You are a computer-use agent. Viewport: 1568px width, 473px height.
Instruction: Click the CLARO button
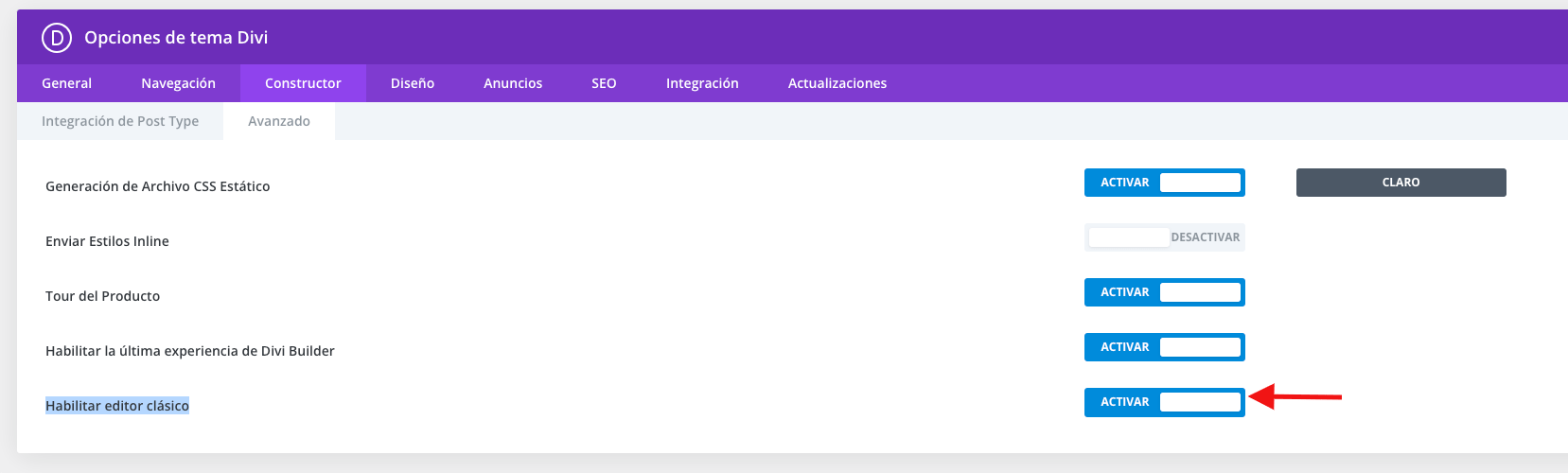point(1401,183)
